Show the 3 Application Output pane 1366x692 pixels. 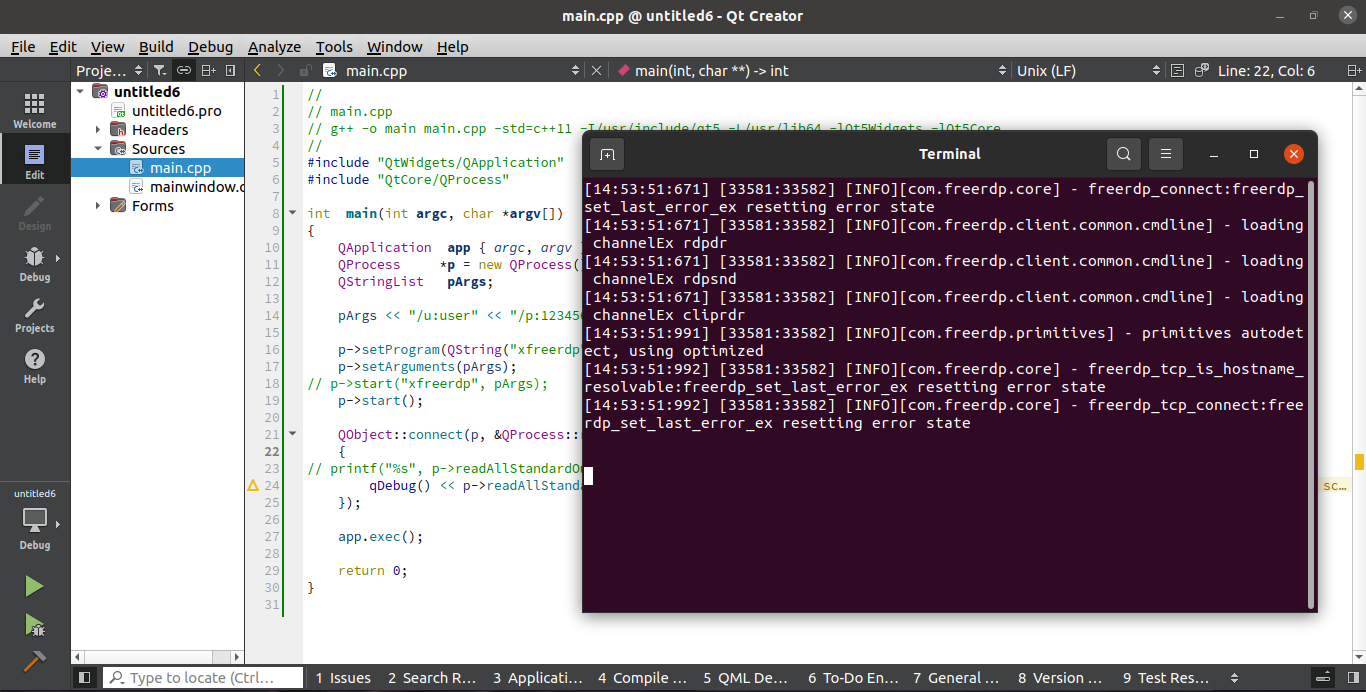point(538,678)
